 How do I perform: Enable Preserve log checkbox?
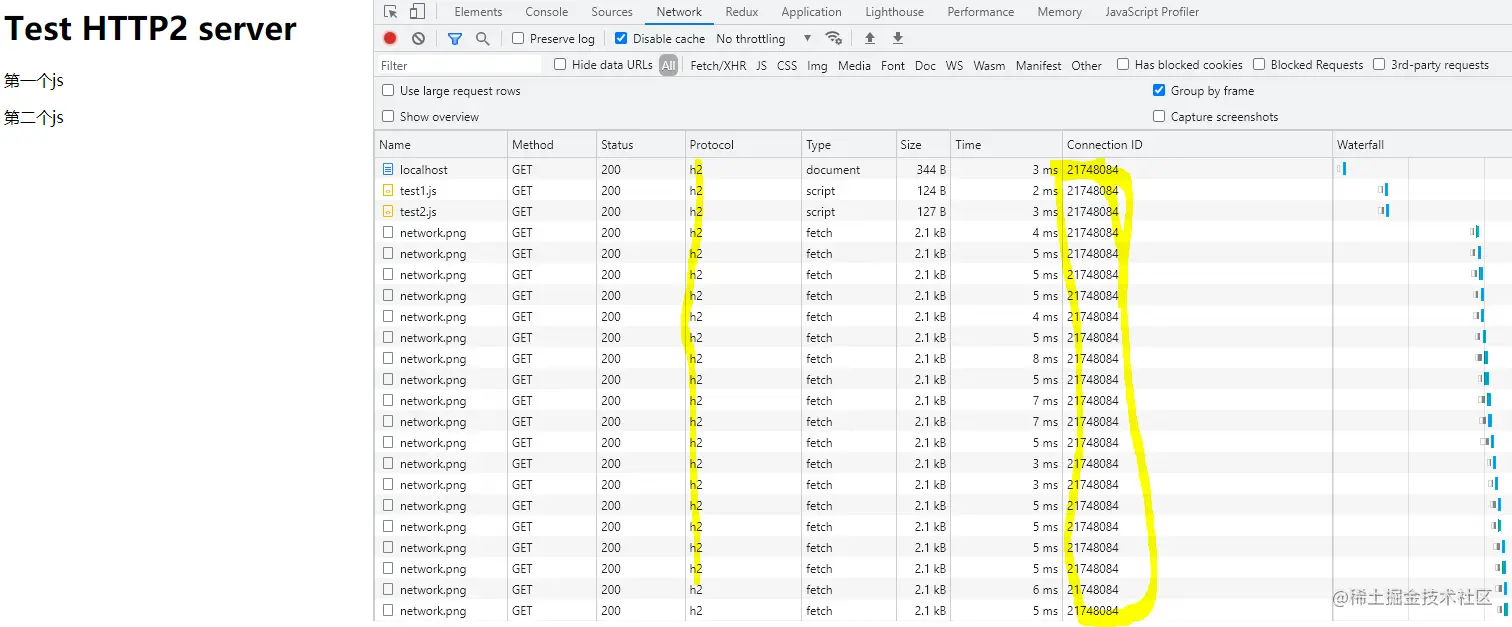point(518,38)
